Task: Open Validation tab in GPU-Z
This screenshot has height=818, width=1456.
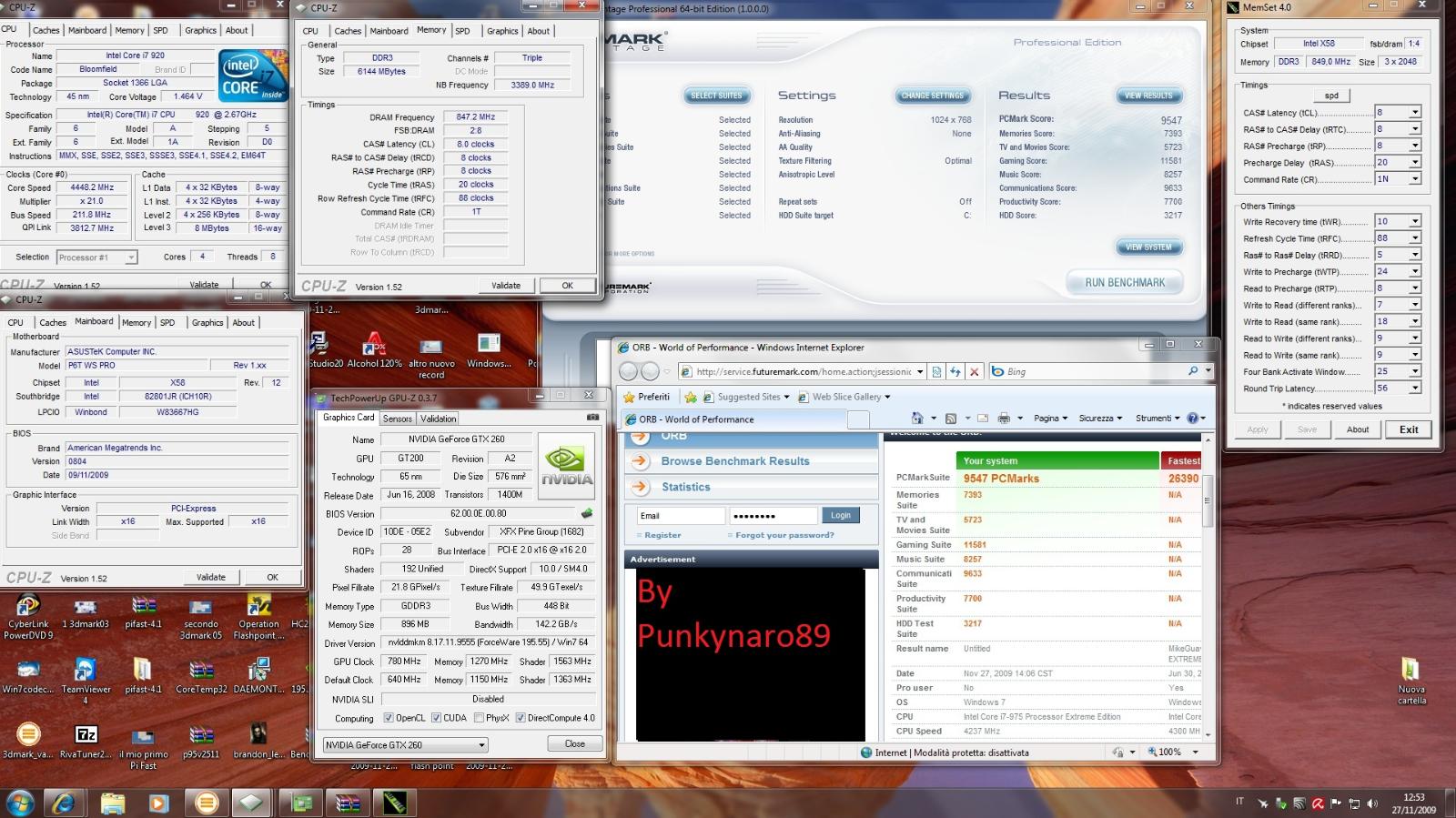Action: click(x=438, y=419)
